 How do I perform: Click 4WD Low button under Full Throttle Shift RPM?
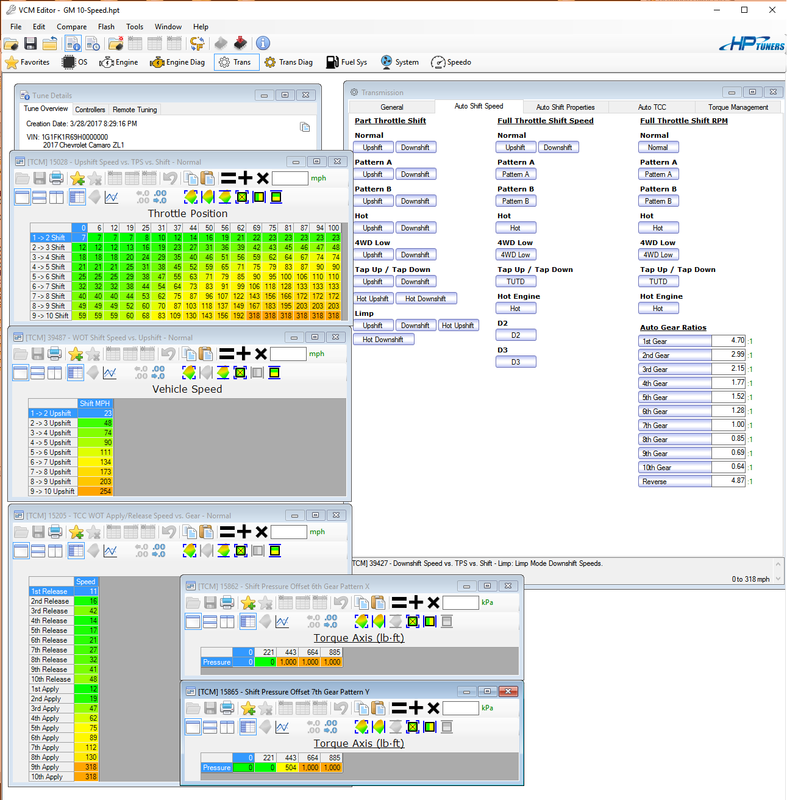coord(658,255)
